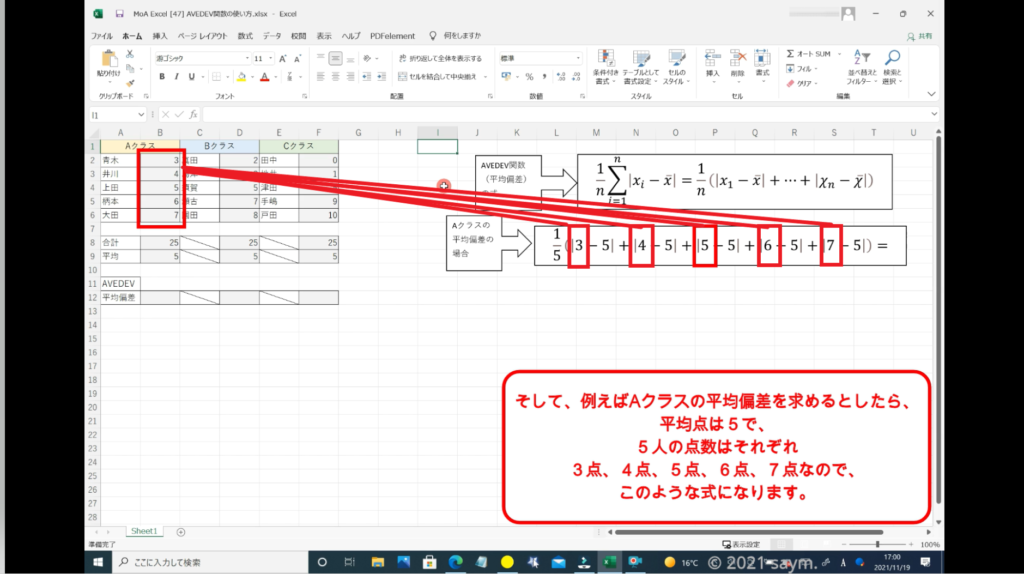Click the Insert Function fx icon
1024x574 pixels.
tap(193, 115)
